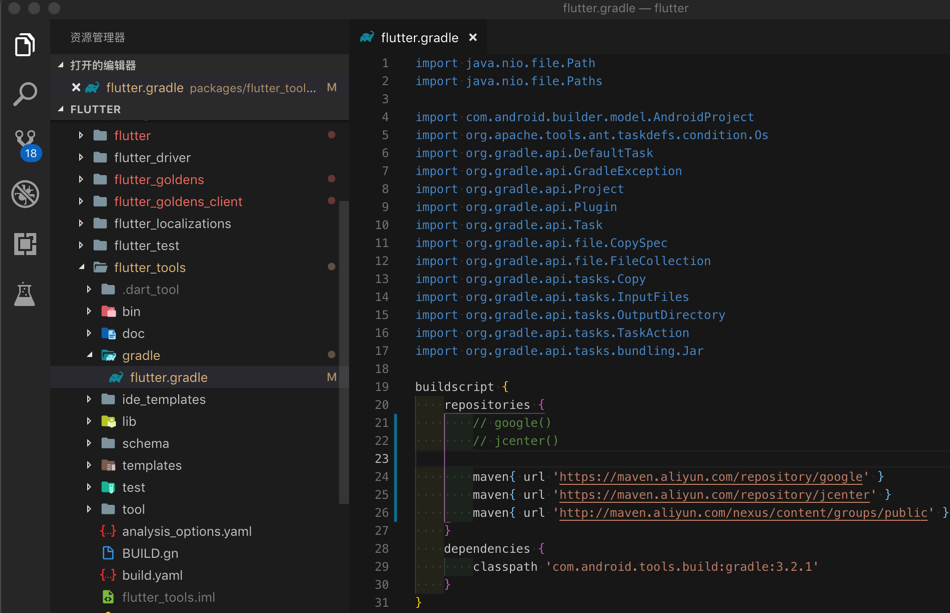The width and height of the screenshot is (950, 613).
Task: Click the aliyun nexus public groups URL
Action: coord(743,513)
